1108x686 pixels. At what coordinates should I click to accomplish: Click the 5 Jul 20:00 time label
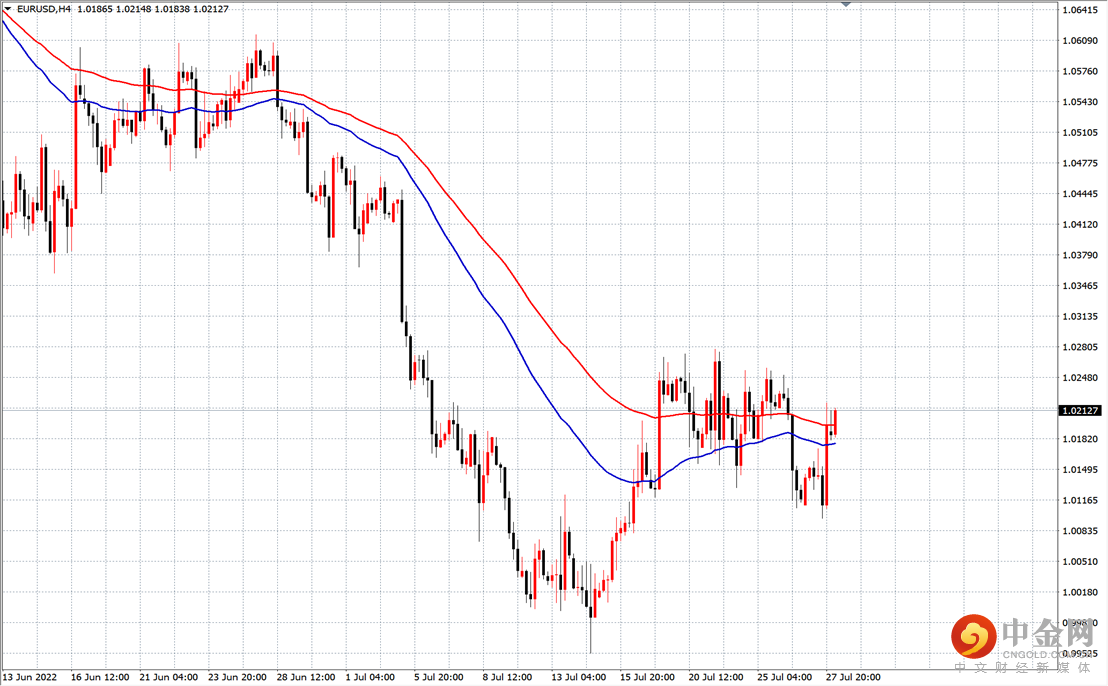tap(439, 677)
